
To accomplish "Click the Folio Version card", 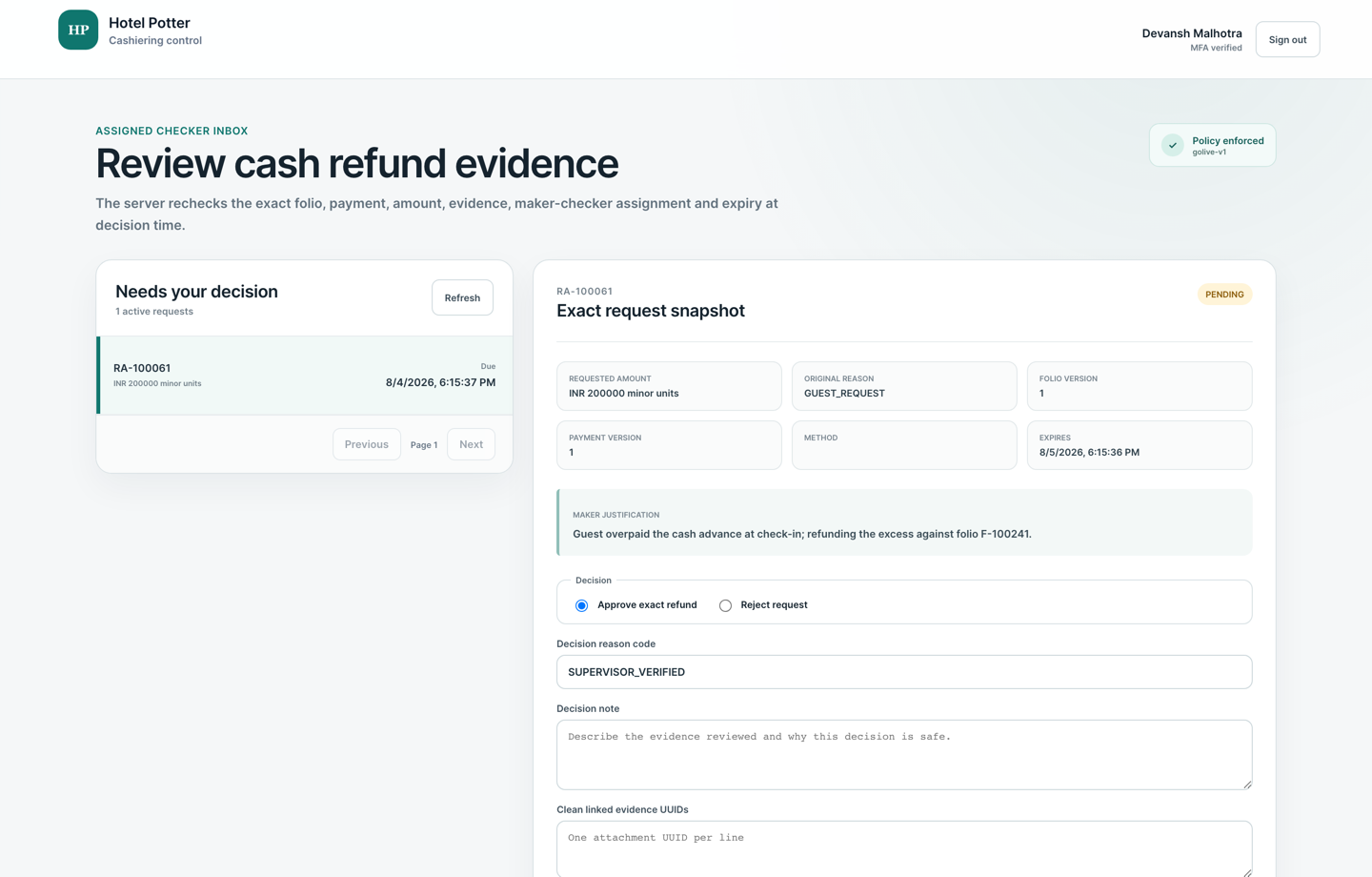I will pyautogui.click(x=1140, y=386).
